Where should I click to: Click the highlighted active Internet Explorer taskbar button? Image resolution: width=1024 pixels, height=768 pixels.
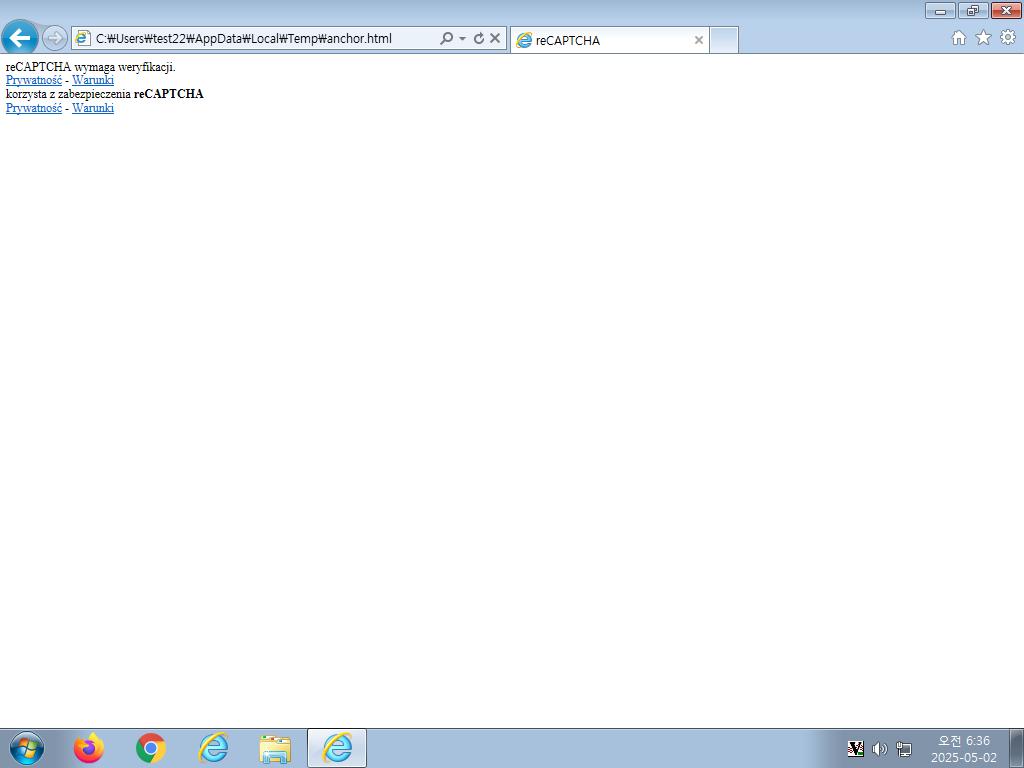pyautogui.click(x=337, y=748)
